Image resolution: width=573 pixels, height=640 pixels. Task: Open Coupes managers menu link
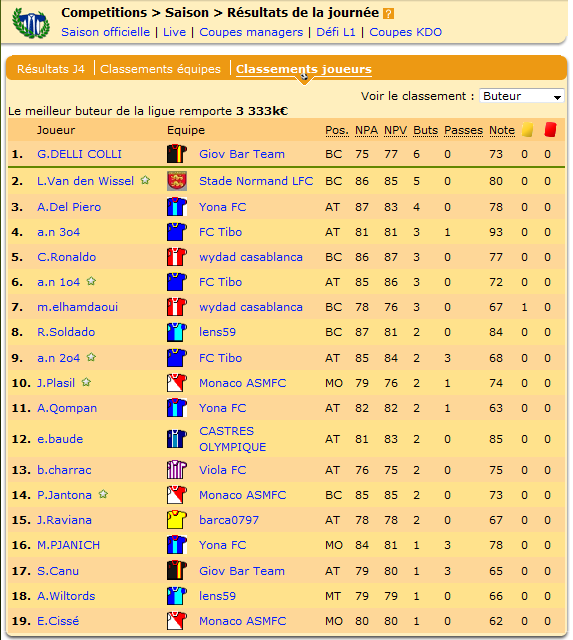click(251, 32)
